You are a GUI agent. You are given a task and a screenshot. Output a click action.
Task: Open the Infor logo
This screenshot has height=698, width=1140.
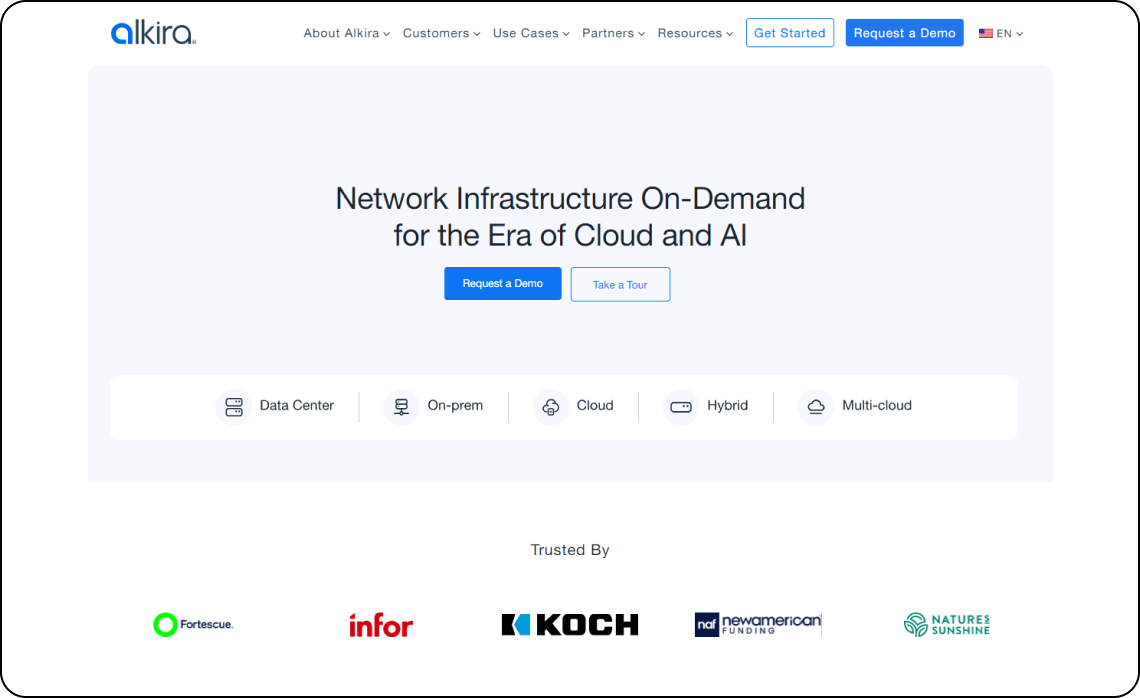pyautogui.click(x=381, y=625)
